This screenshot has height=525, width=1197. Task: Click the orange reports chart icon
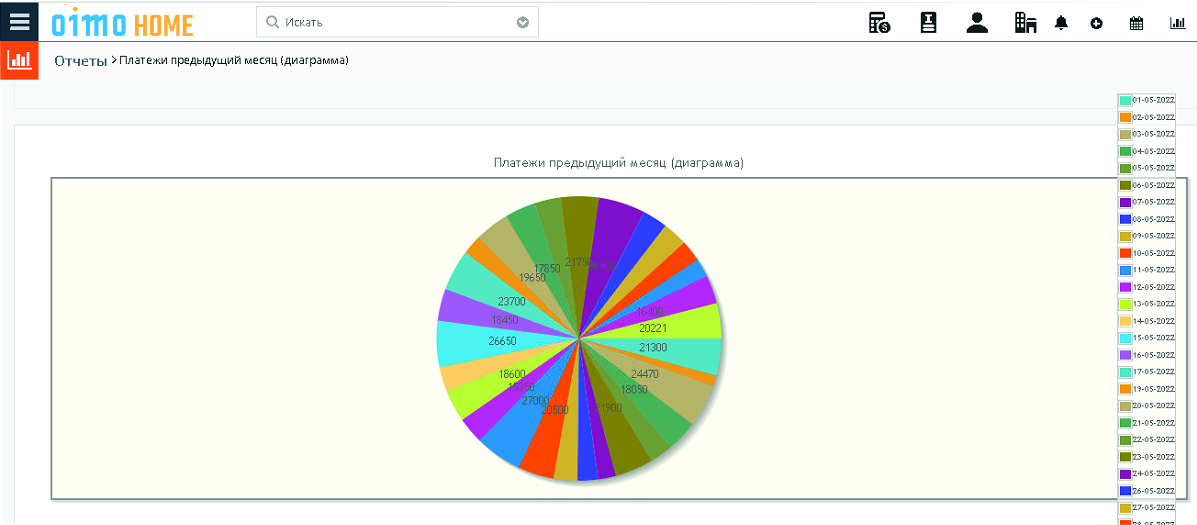[19, 60]
